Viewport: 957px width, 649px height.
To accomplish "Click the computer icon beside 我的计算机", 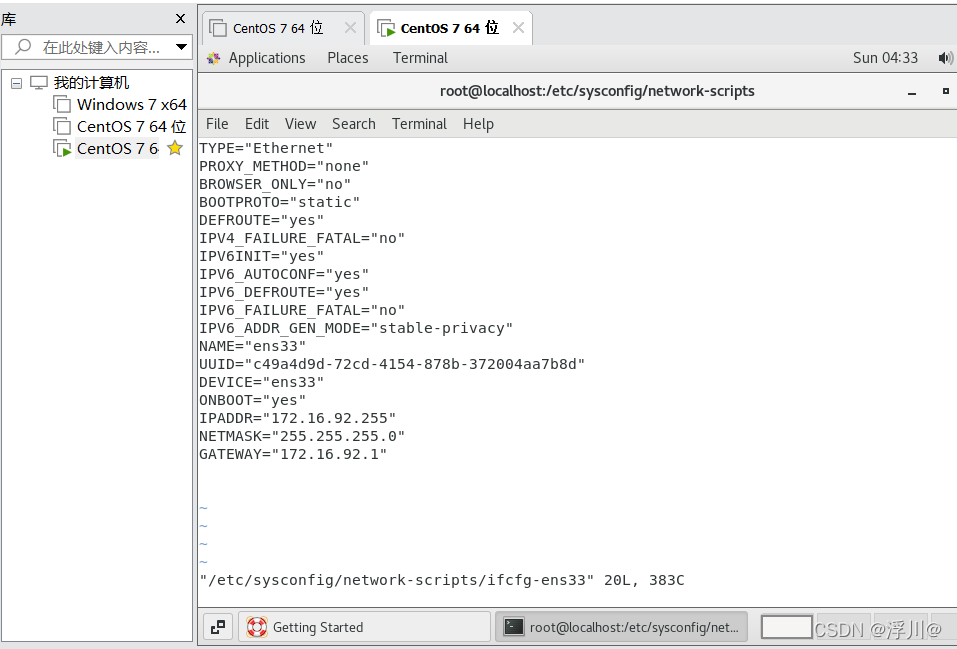I will tap(38, 82).
